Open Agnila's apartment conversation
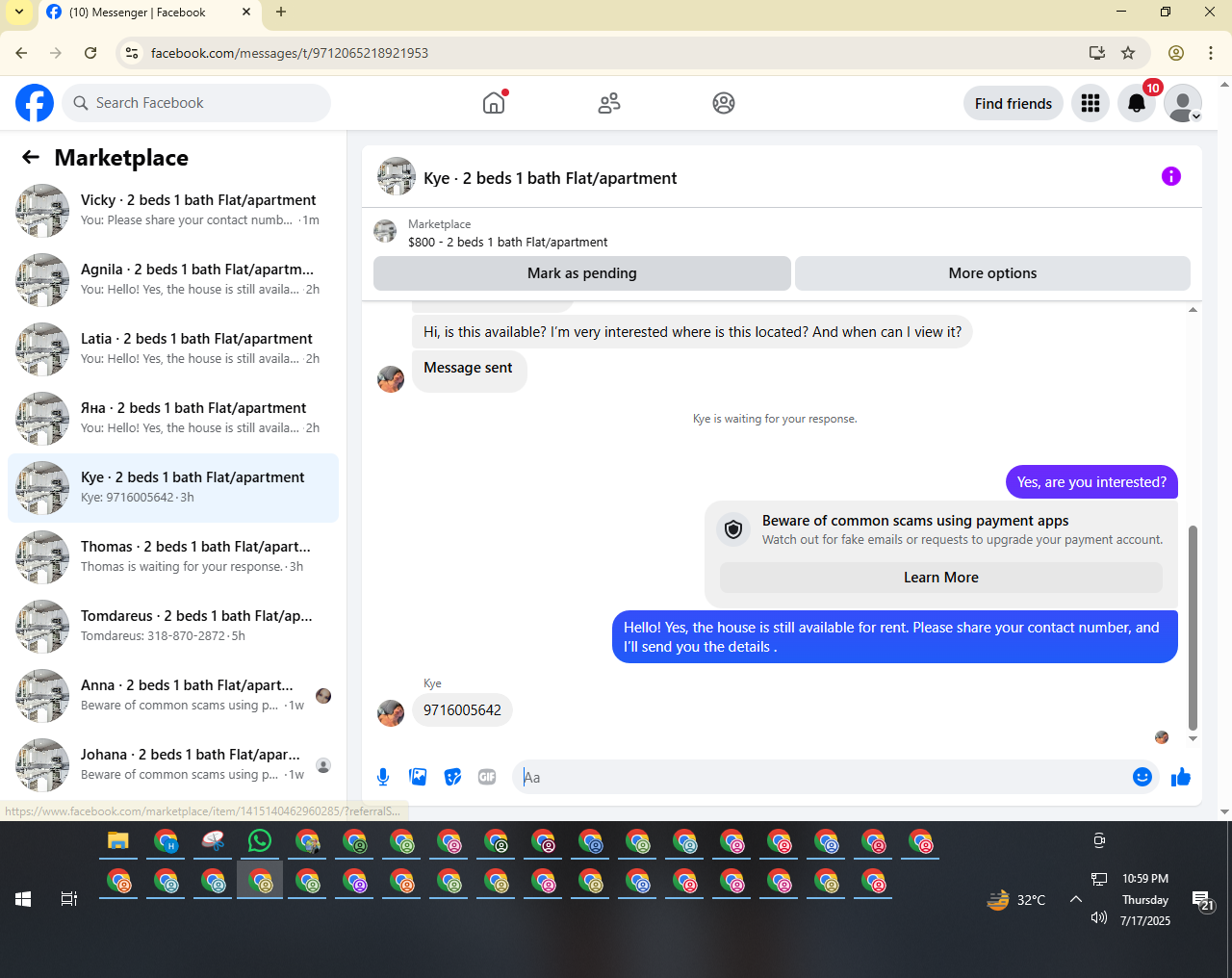This screenshot has width=1232, height=978. tap(173, 280)
